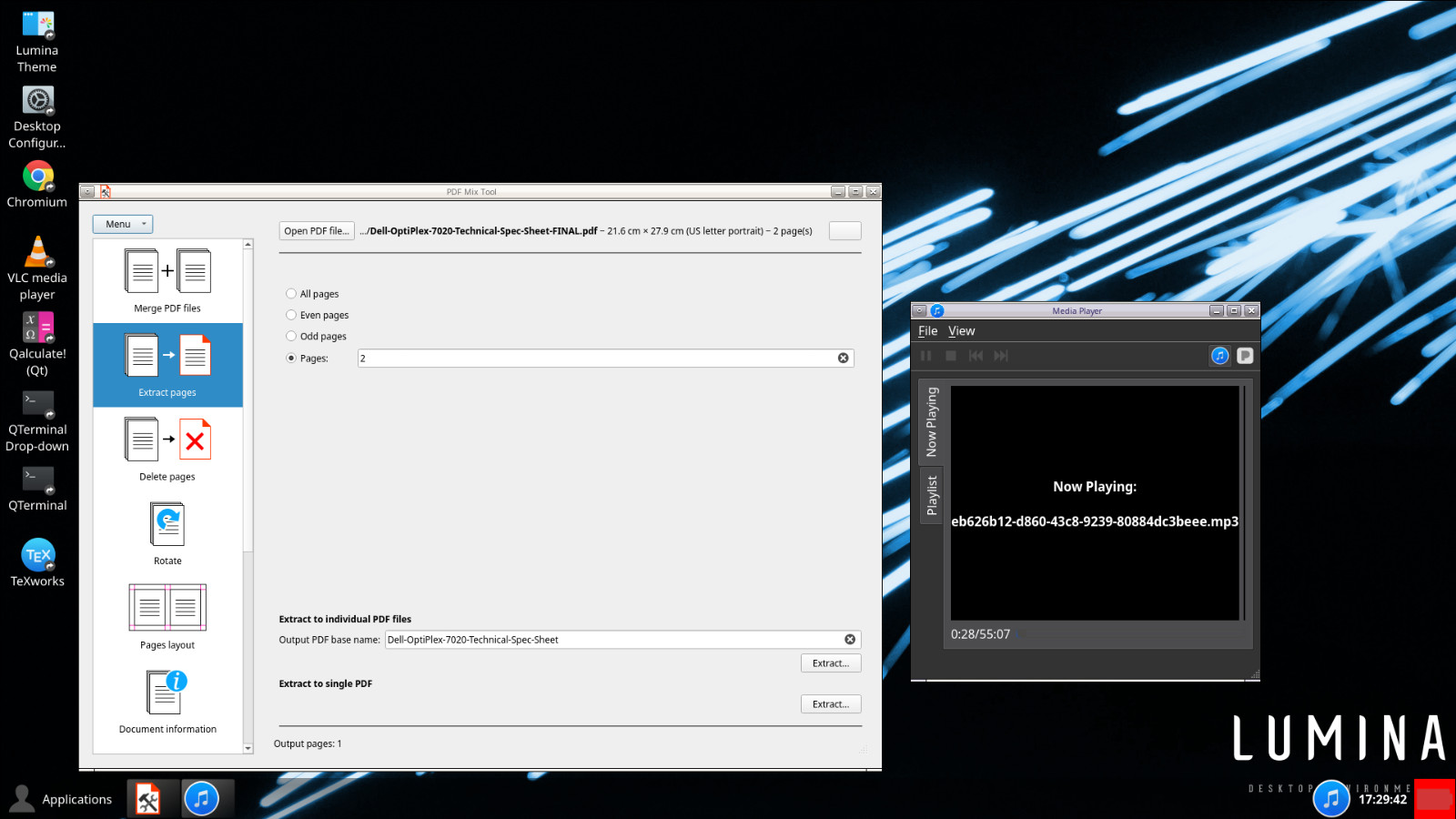Launch Chromium from the desktop

click(37, 185)
